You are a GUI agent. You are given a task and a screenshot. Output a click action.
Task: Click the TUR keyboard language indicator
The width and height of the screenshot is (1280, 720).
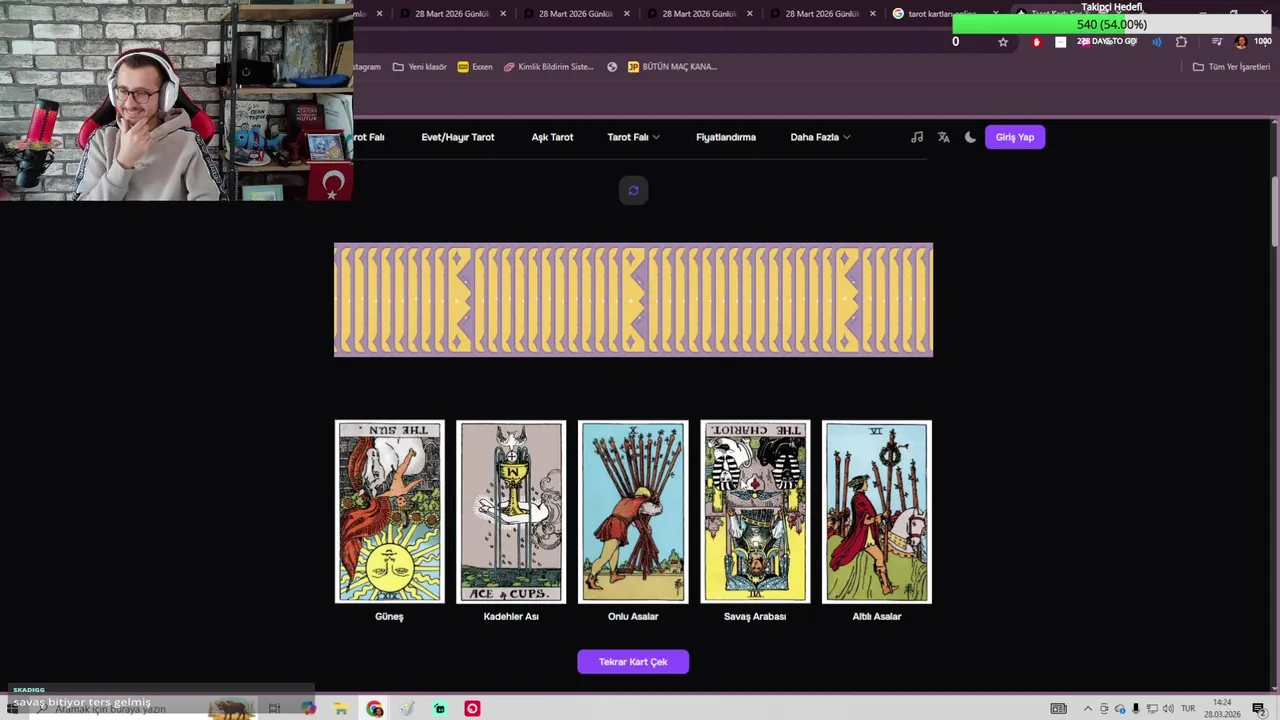[x=1188, y=709]
